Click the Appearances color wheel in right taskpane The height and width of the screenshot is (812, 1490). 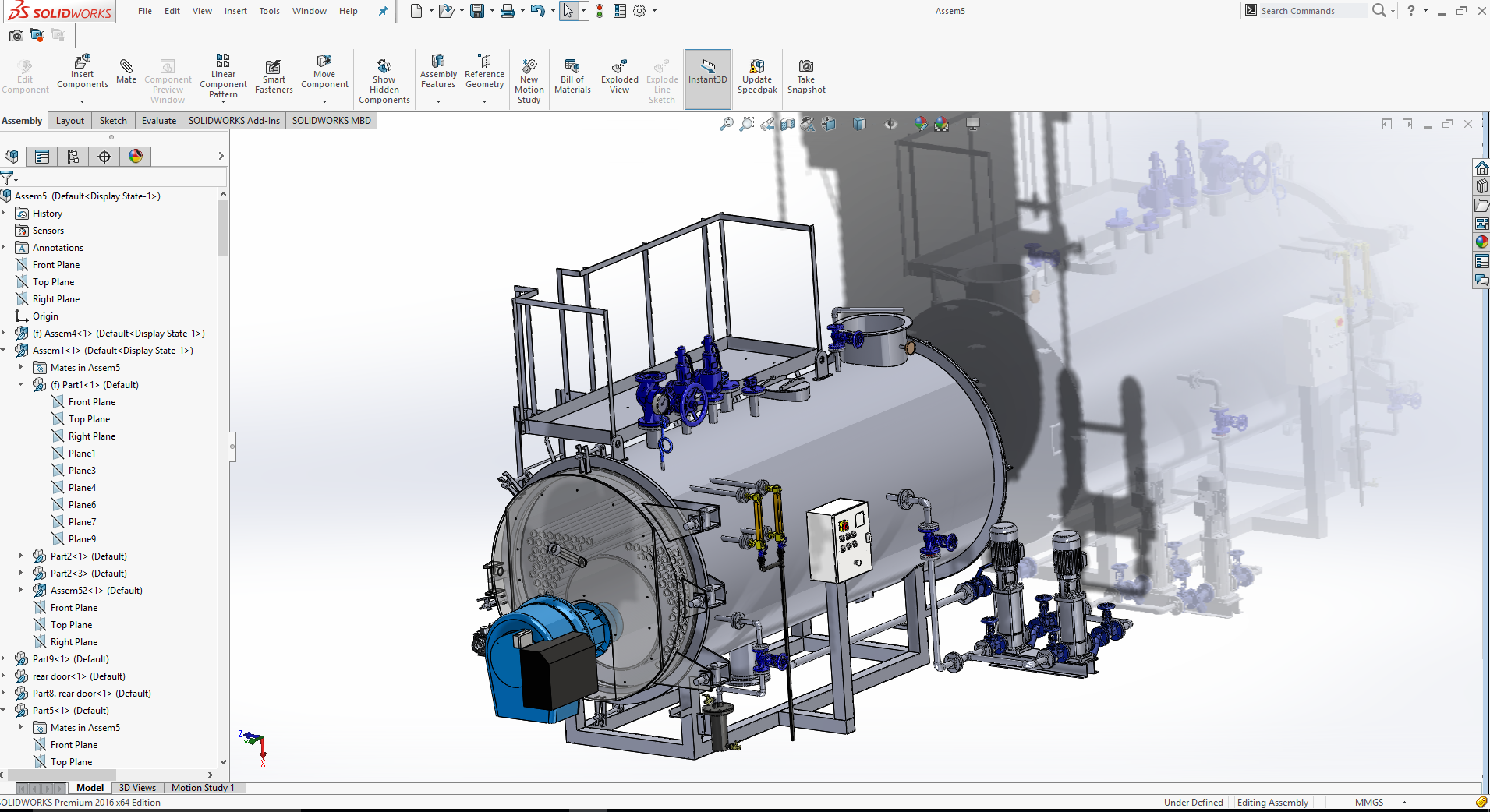(x=1481, y=242)
